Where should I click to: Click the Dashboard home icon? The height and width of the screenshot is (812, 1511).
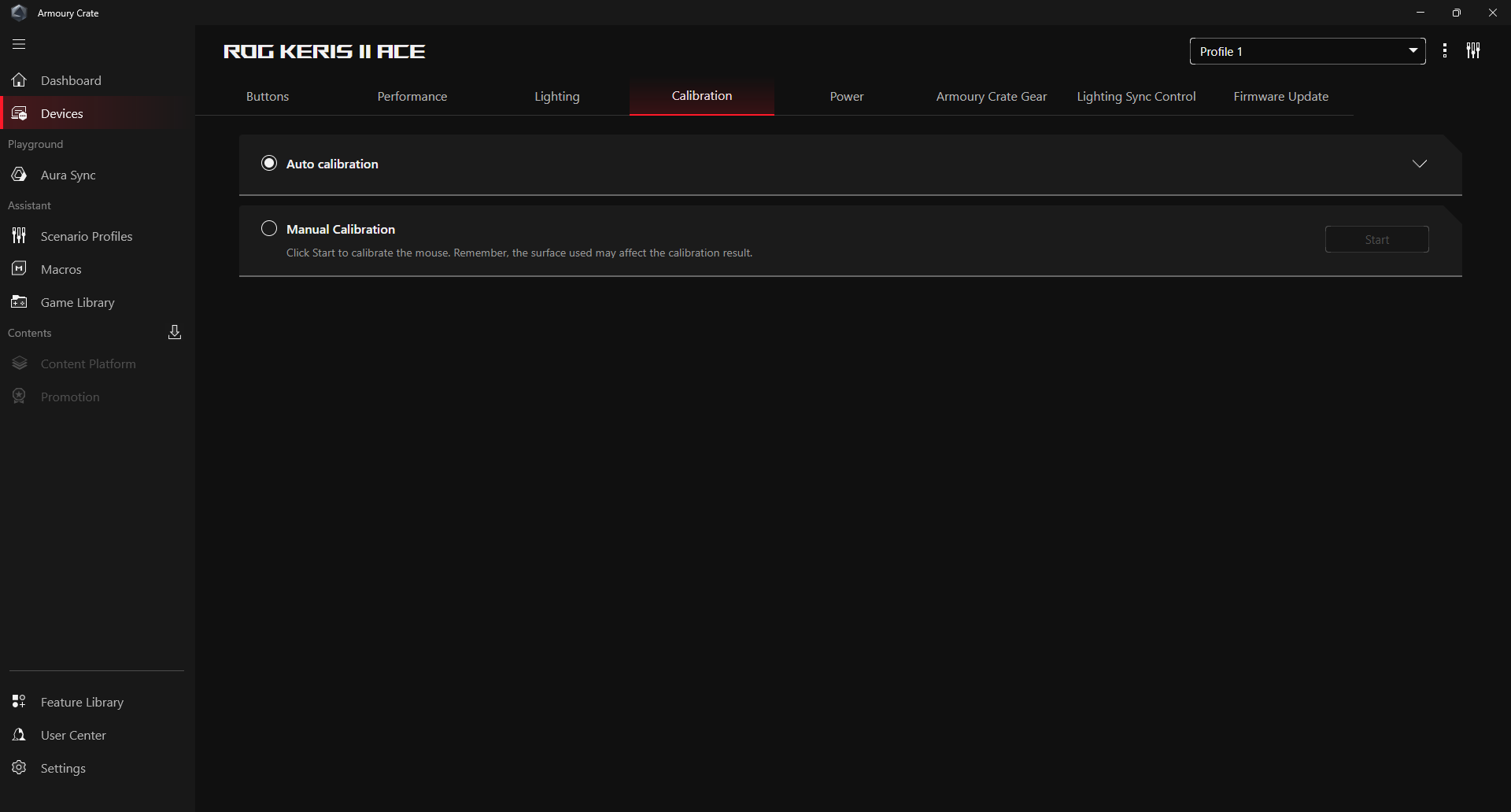pos(19,80)
